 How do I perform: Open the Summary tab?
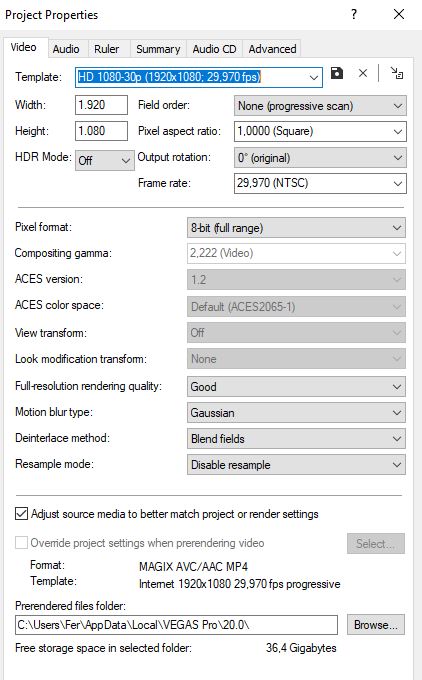158,49
